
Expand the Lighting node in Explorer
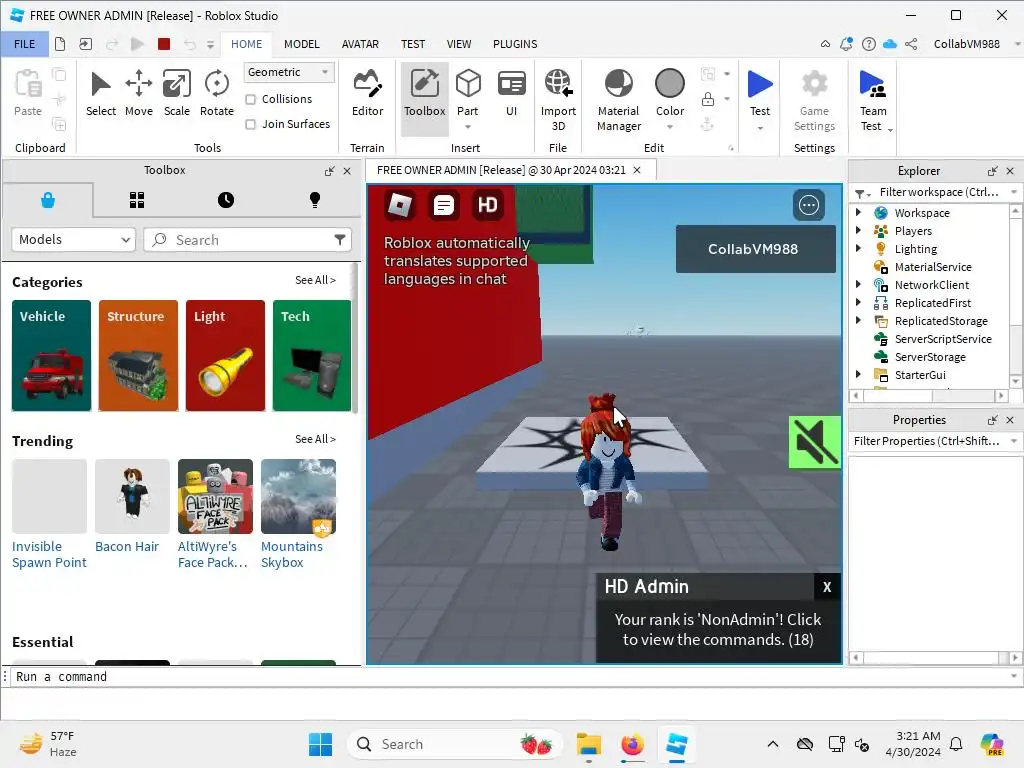pos(858,248)
